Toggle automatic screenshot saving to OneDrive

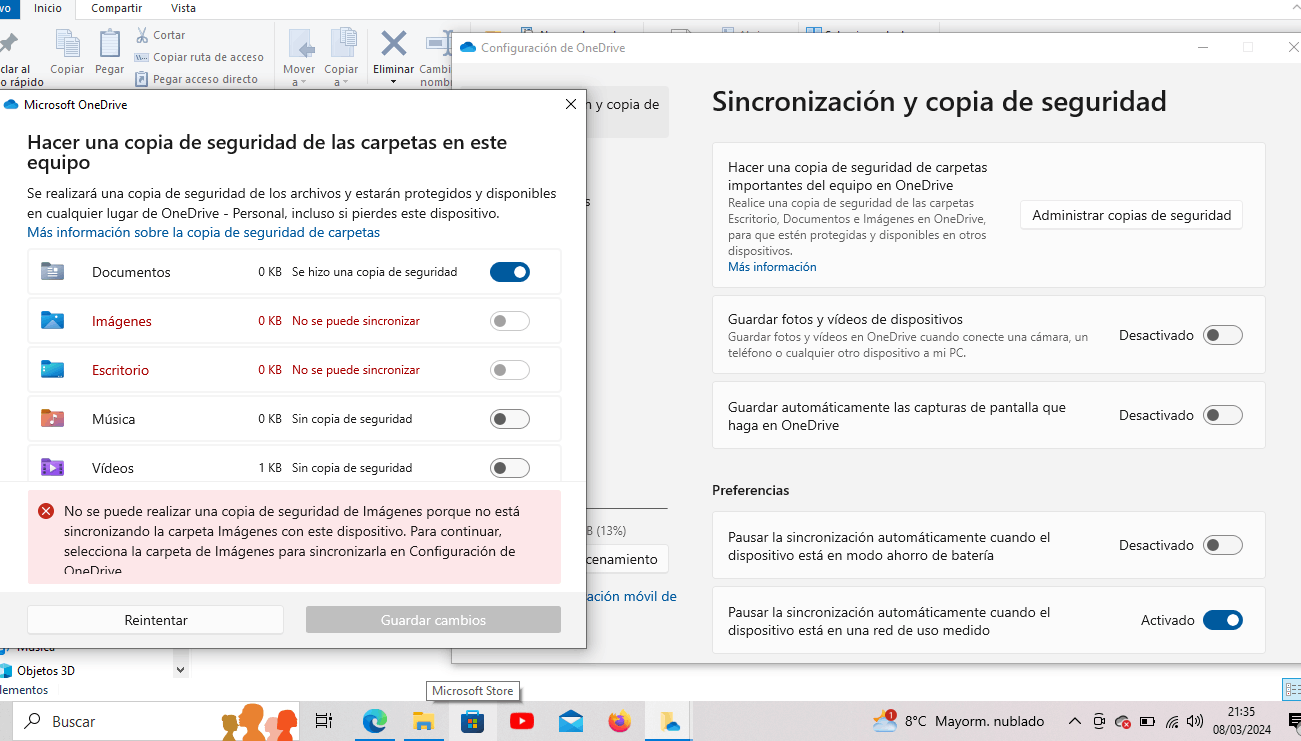tap(1223, 415)
